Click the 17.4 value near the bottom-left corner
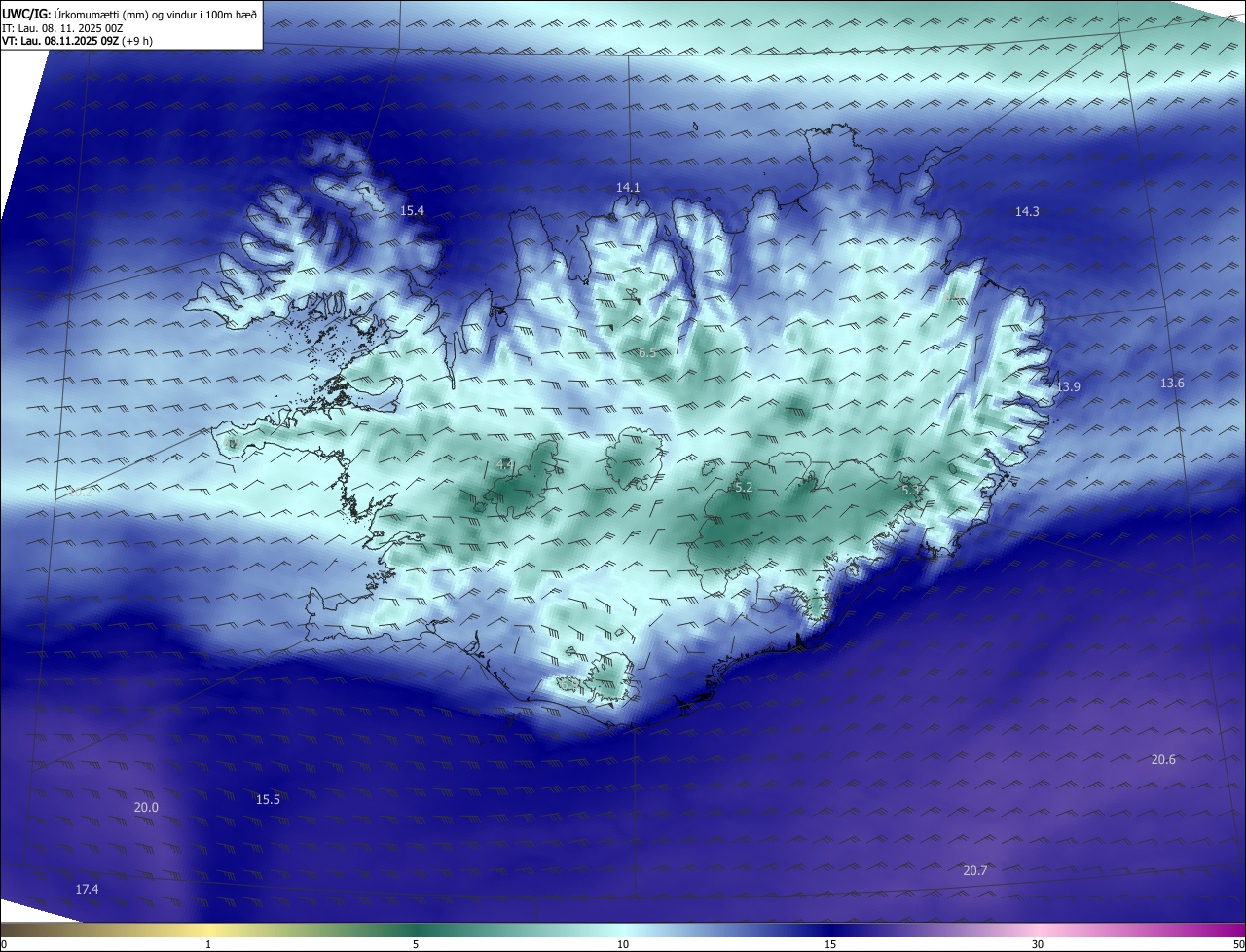 point(87,889)
